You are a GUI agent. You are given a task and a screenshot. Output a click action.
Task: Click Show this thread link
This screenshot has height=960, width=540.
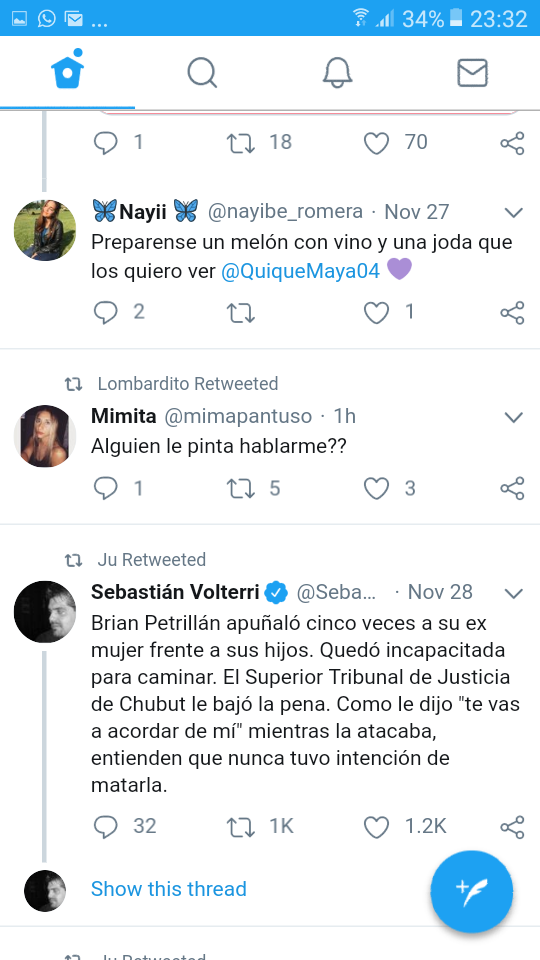(168, 889)
